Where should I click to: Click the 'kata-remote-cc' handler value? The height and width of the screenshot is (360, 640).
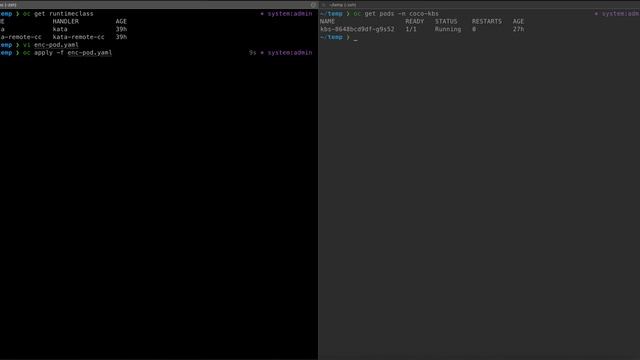click(x=78, y=37)
